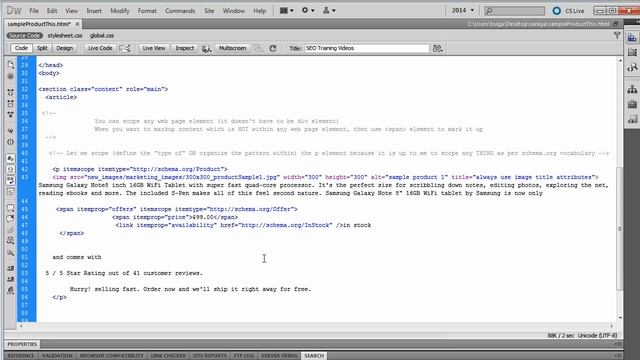
Task: Click the filter funnel icon for related files
Action: pyautogui.click(x=617, y=36)
